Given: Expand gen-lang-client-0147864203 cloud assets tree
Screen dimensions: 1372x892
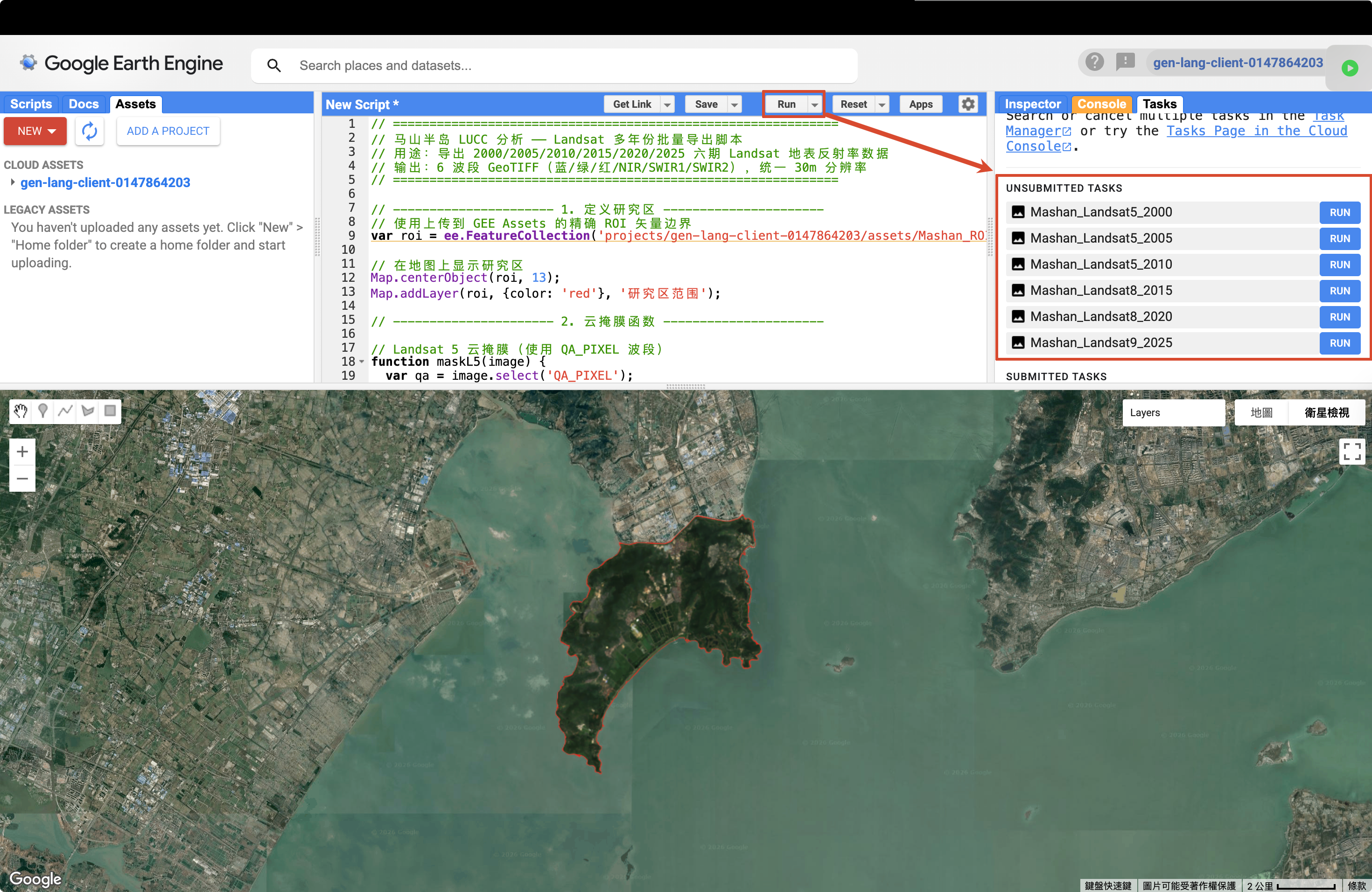Looking at the screenshot, I should click(12, 183).
